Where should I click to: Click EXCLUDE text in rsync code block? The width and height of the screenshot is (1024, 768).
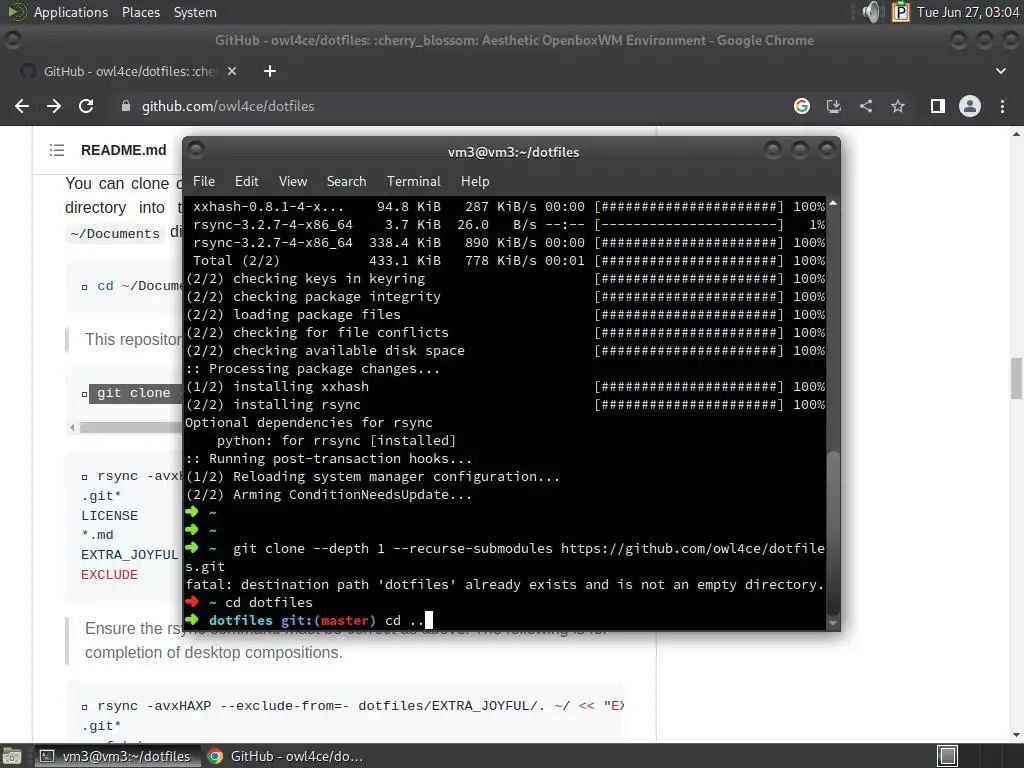(109, 575)
